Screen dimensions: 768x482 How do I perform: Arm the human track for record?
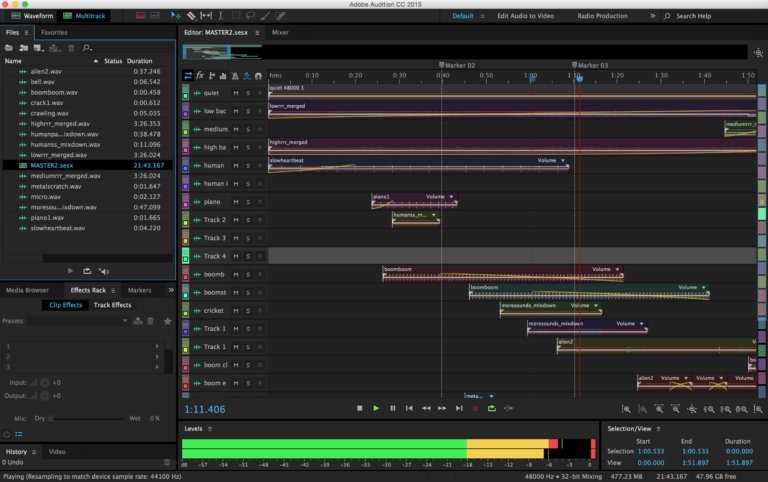tap(260, 166)
